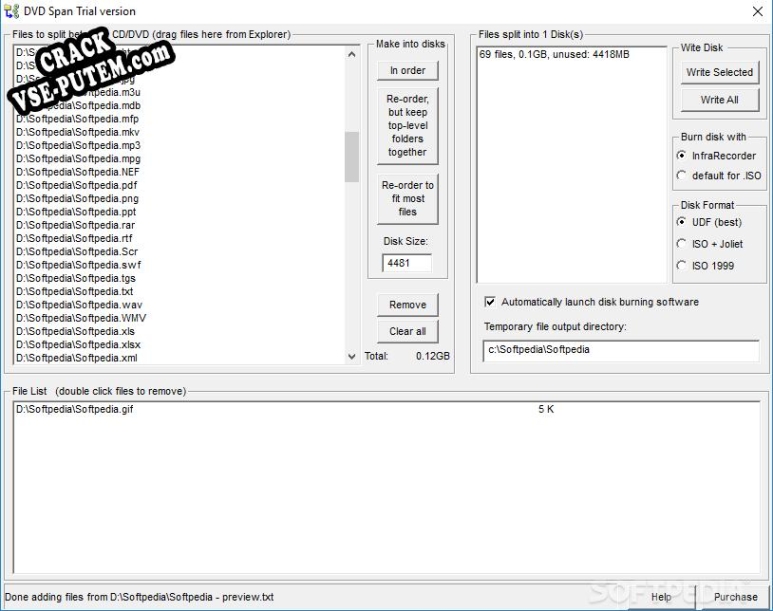Screen dimensions: 773x611
Task: Select the UDF (best) disk format
Action: [681, 222]
